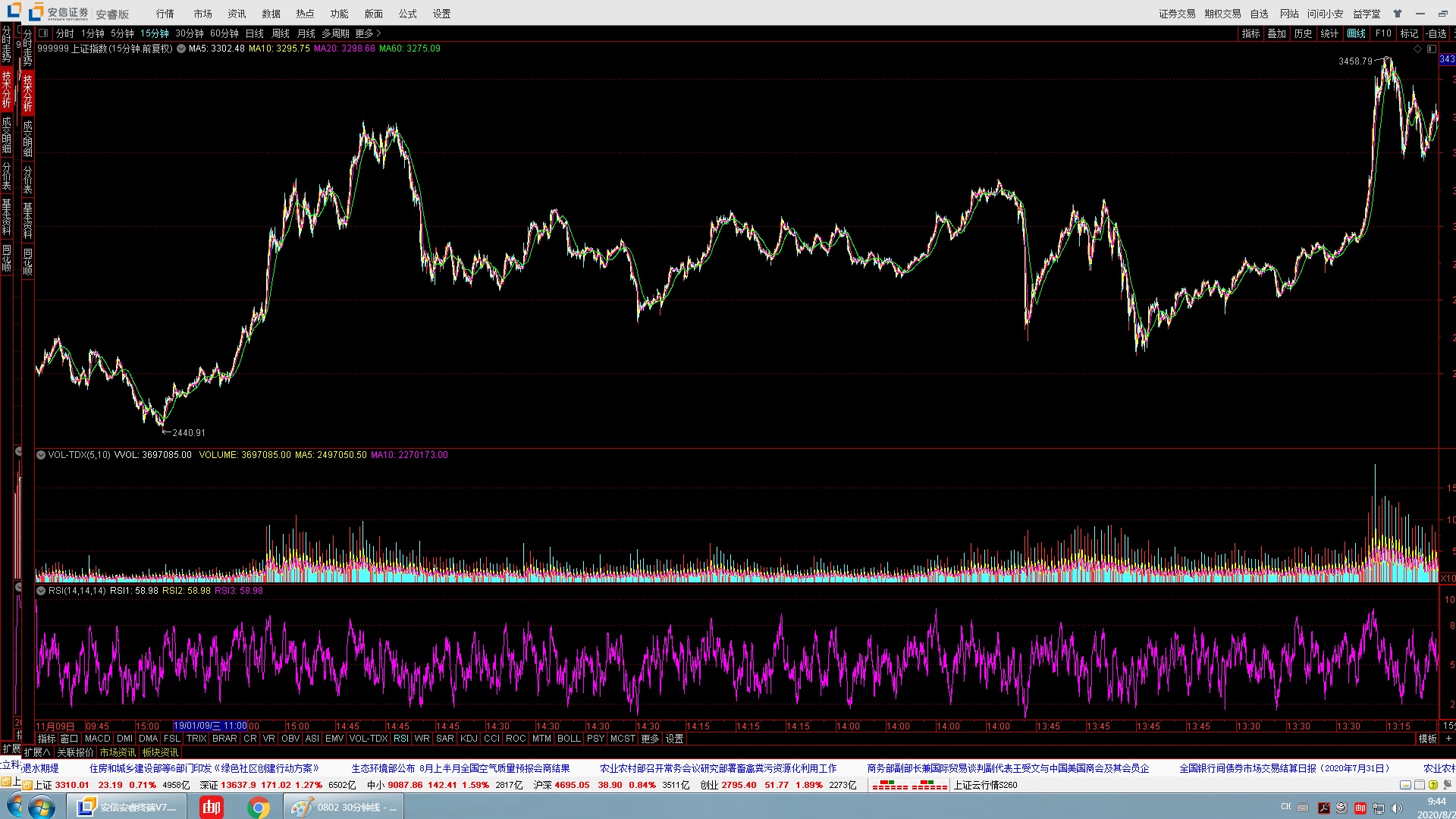Click the 网站 link

[1289, 14]
